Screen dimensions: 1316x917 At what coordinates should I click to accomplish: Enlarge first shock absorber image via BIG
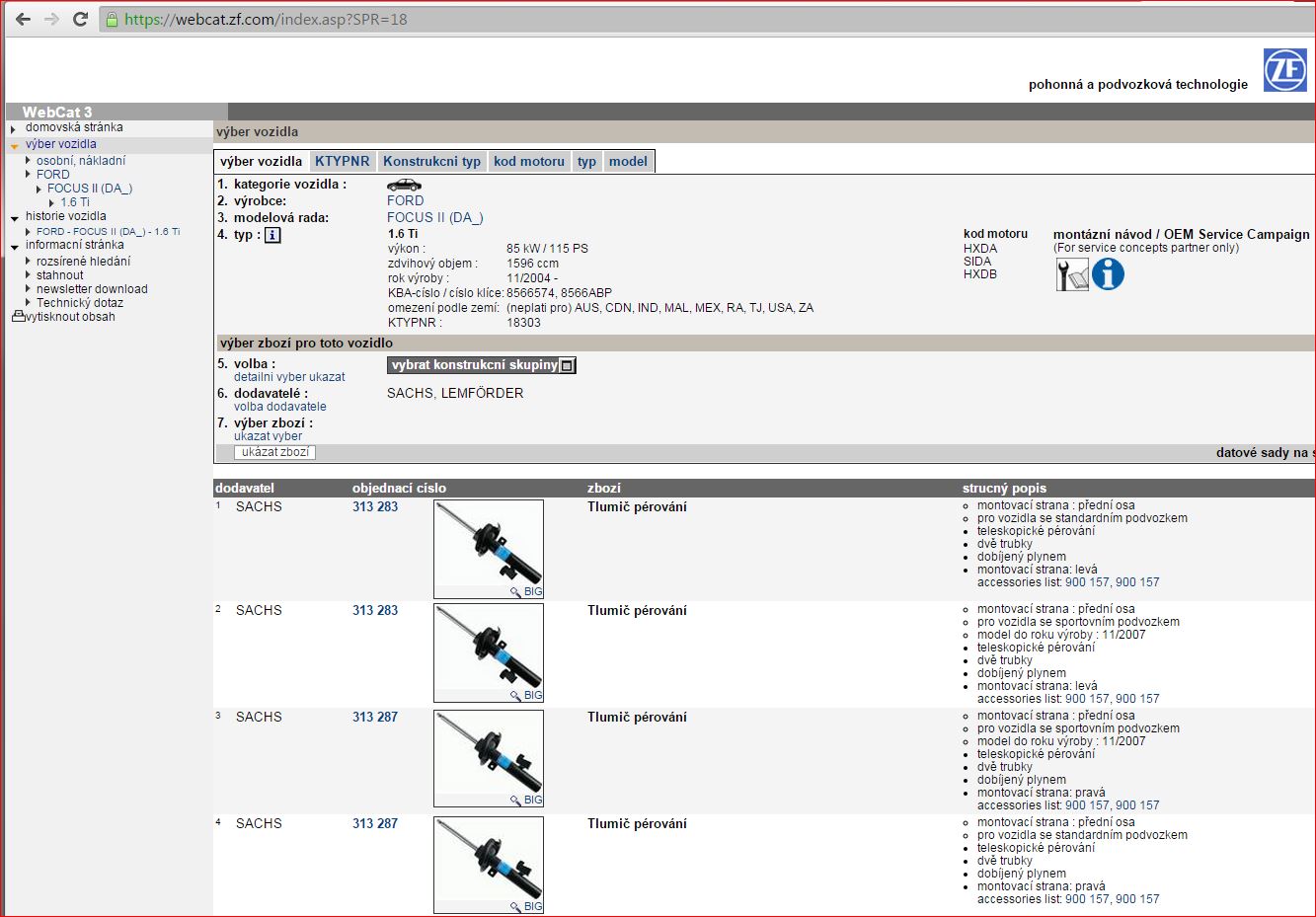tap(527, 591)
